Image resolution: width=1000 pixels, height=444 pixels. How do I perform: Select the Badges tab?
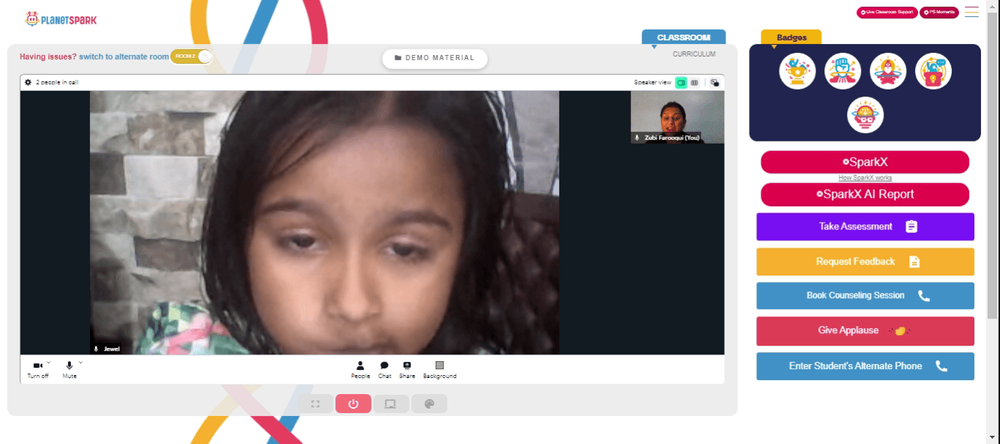(x=791, y=38)
